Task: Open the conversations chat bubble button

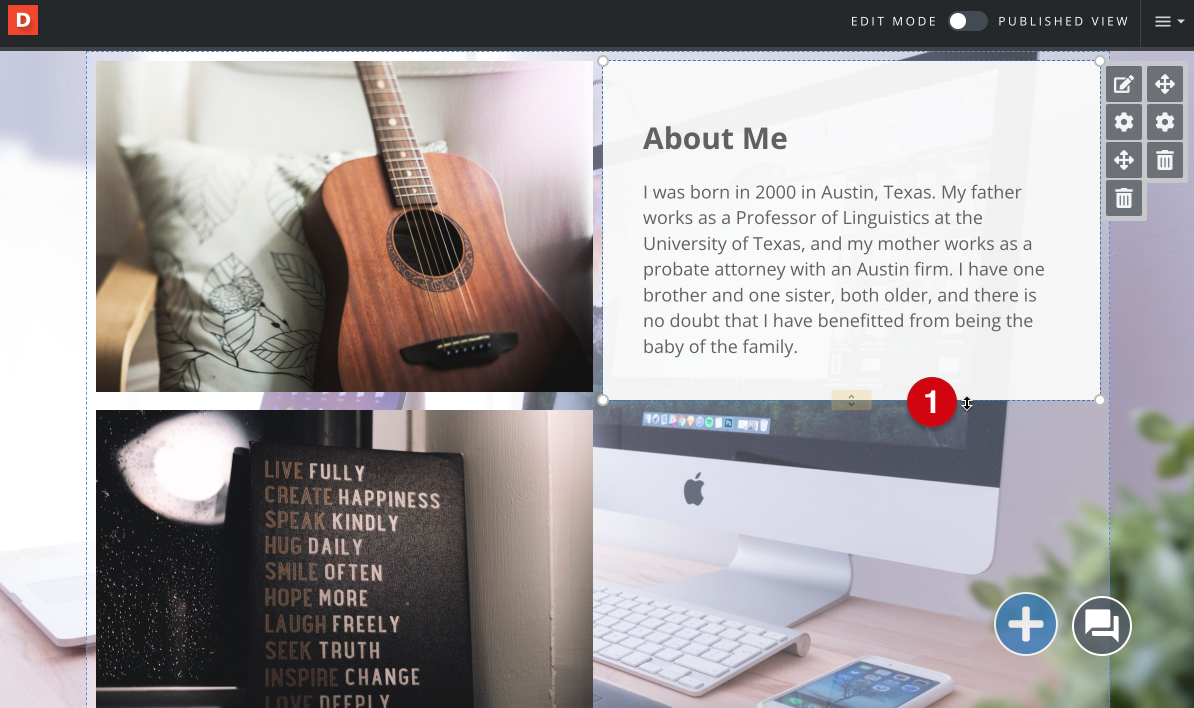Action: [1102, 626]
